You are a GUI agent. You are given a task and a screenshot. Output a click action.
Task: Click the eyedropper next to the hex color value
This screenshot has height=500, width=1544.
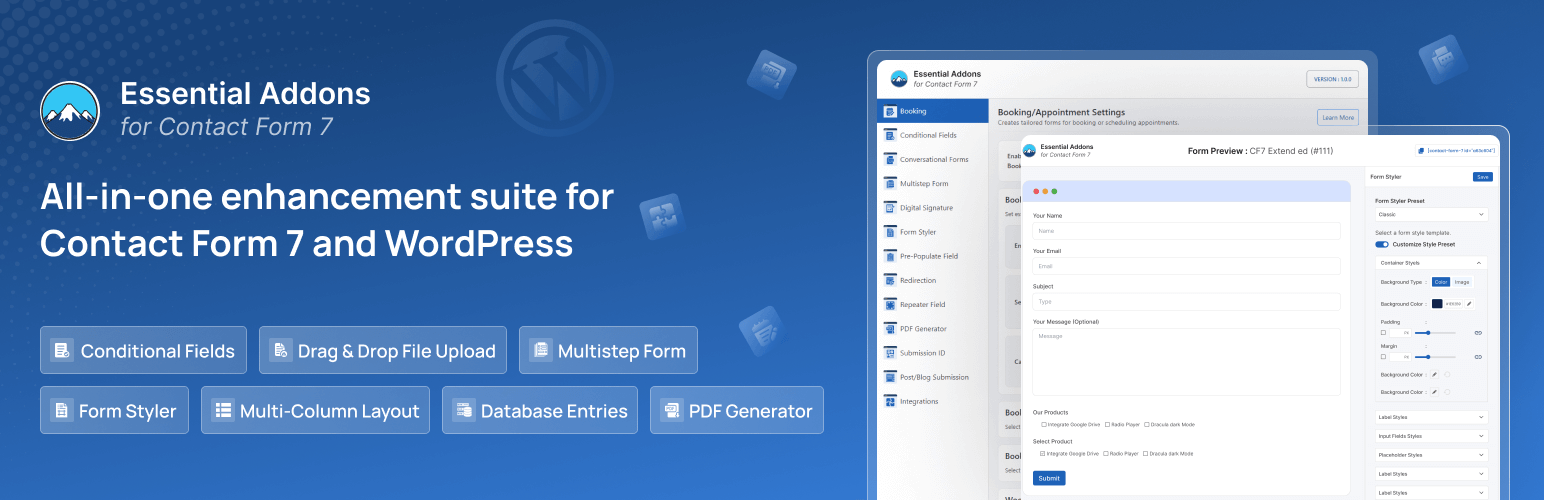[x=1469, y=303]
